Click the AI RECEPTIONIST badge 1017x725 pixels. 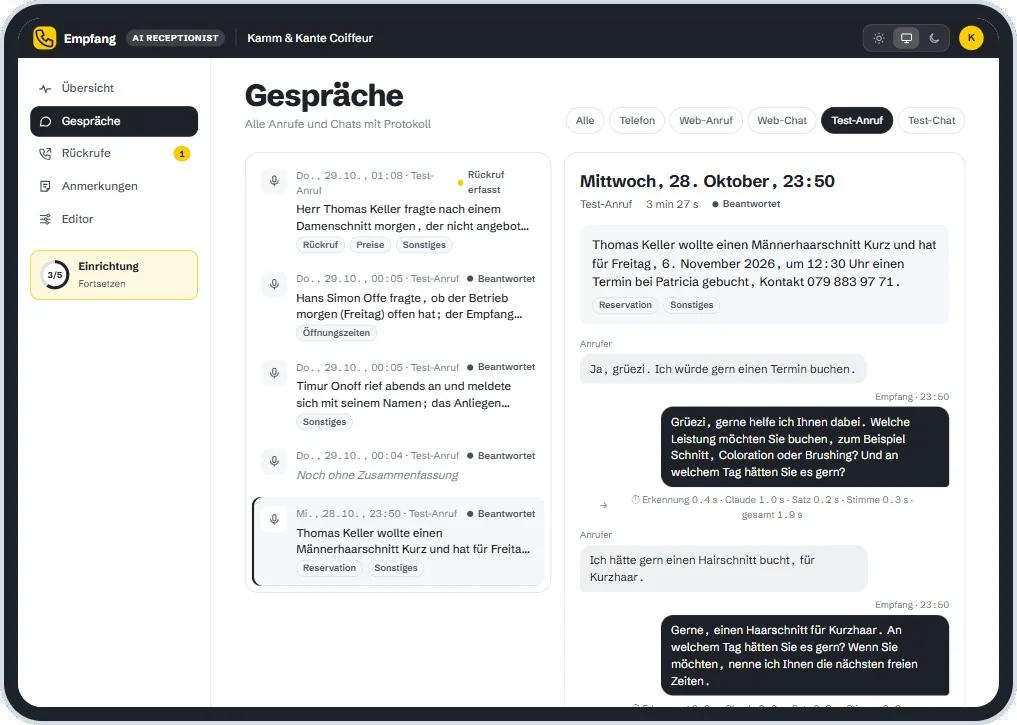175,38
